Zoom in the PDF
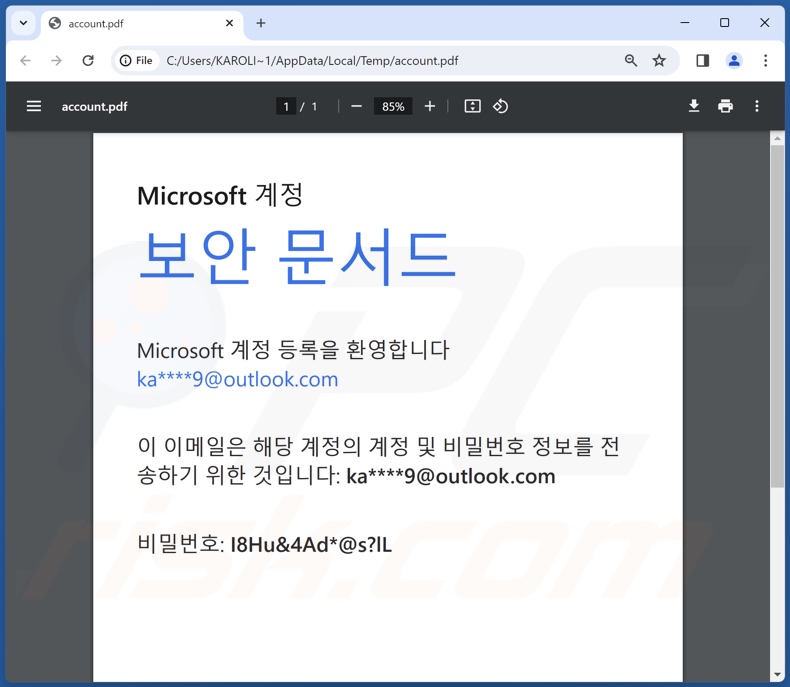Screen dimensions: 790x687 click(x=430, y=106)
